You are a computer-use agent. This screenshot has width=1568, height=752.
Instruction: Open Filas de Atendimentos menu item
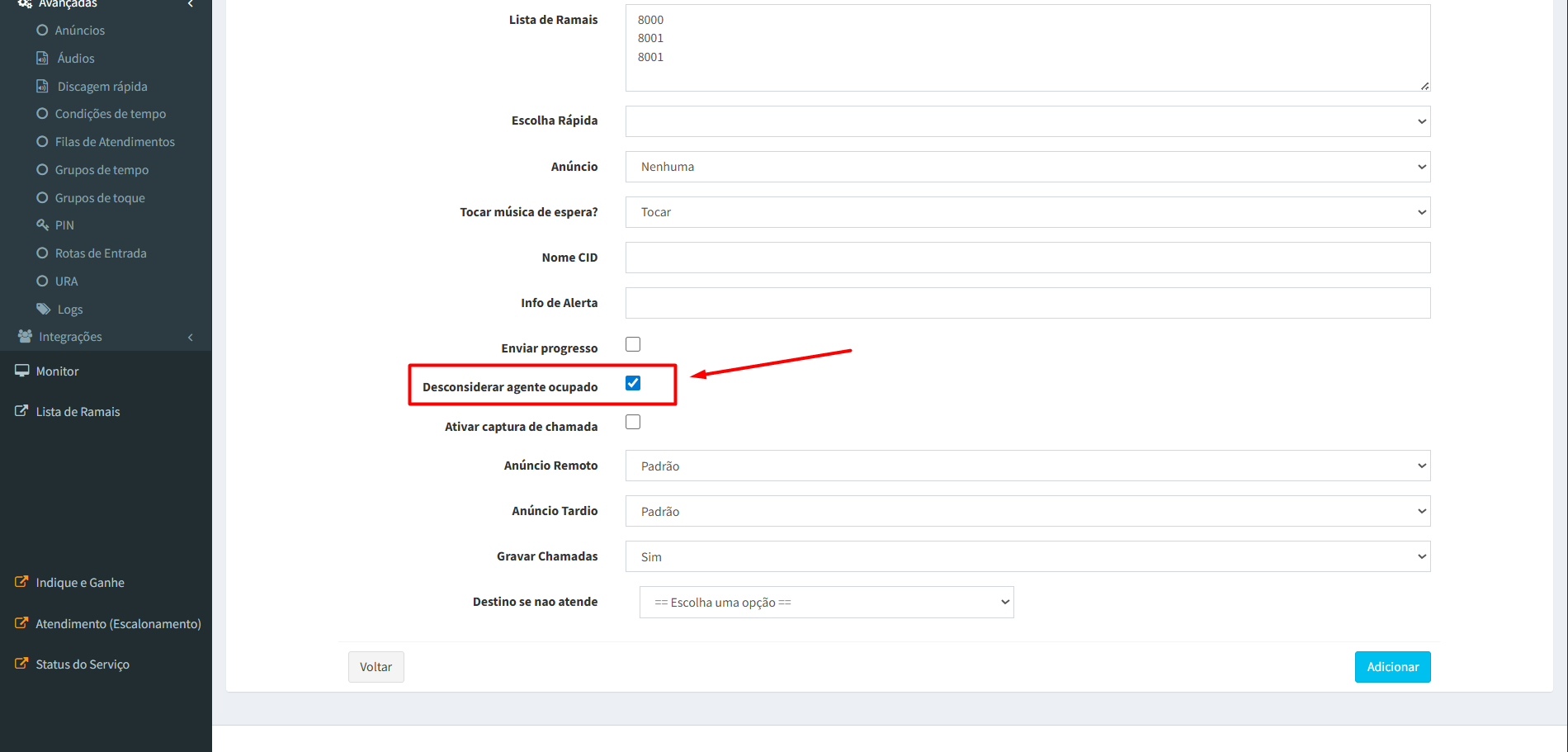[x=115, y=142]
